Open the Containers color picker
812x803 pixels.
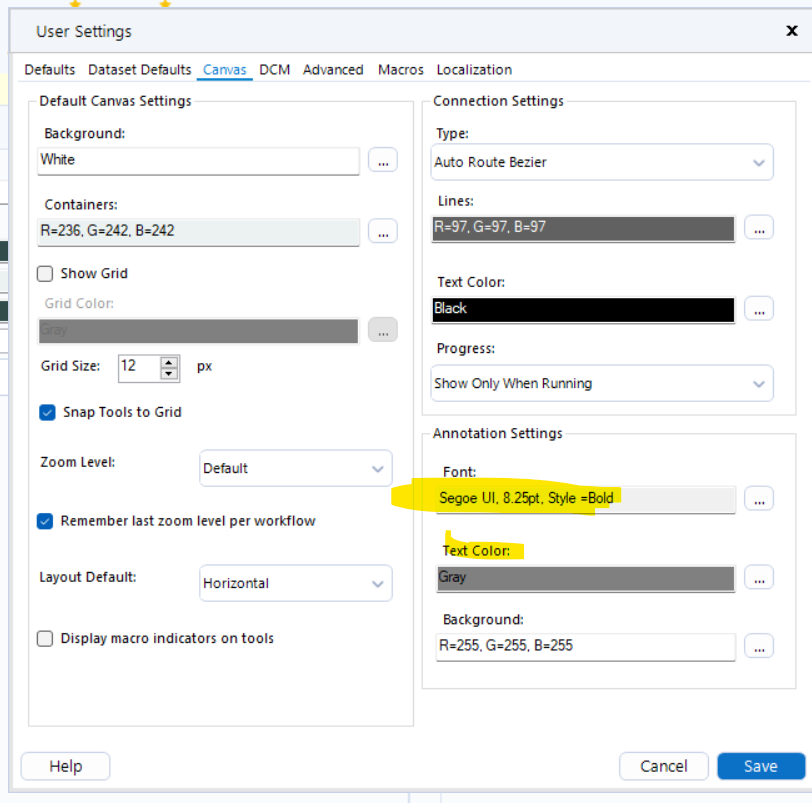point(383,231)
